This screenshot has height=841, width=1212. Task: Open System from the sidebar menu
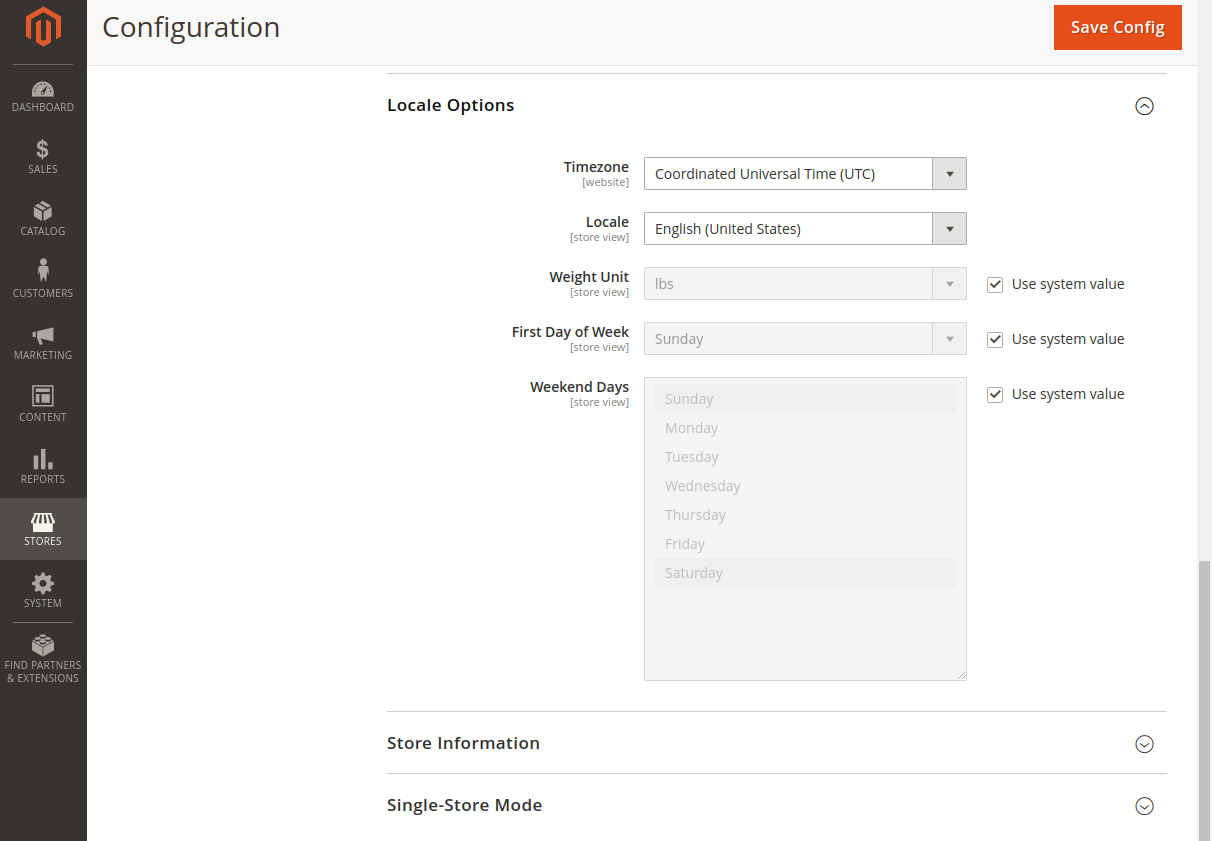(43, 591)
